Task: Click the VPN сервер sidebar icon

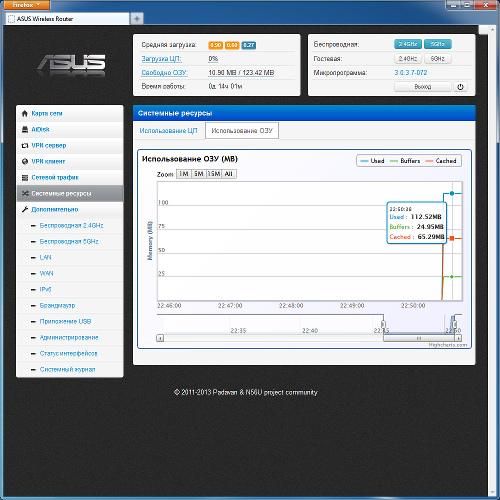Action: coord(25,145)
